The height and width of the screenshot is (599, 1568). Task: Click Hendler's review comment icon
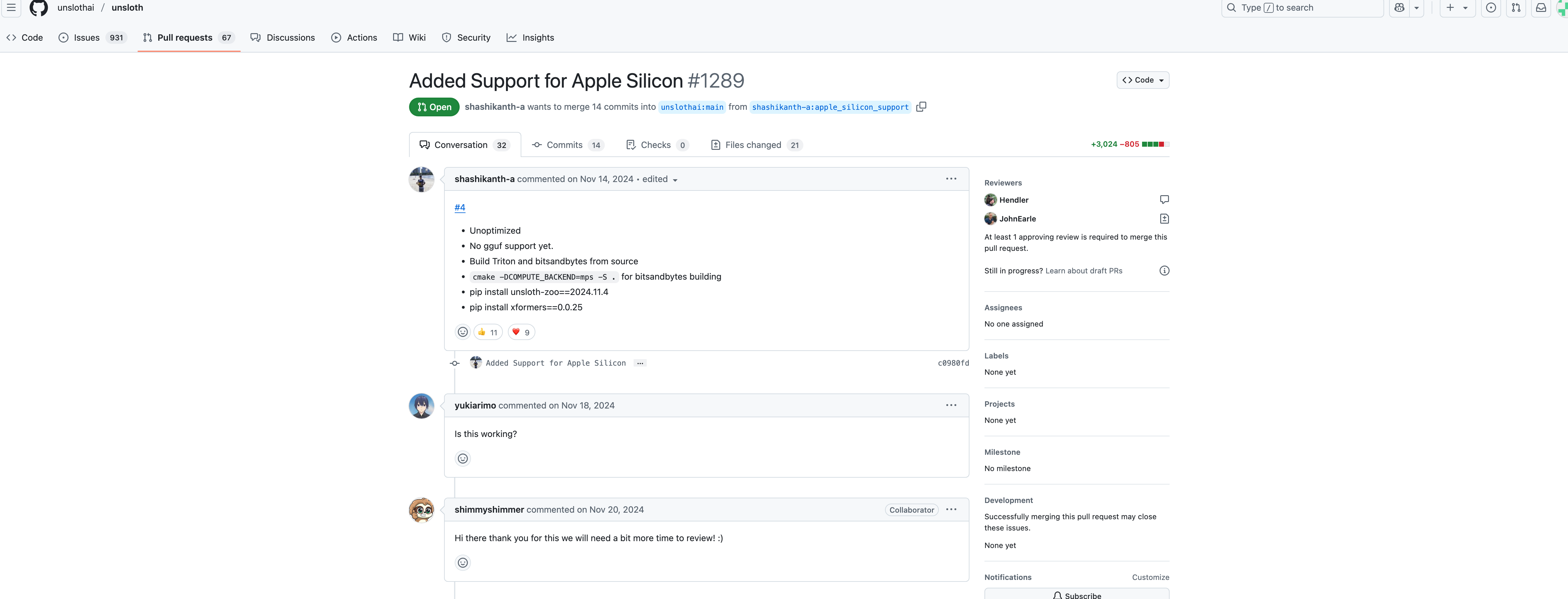pos(1164,200)
